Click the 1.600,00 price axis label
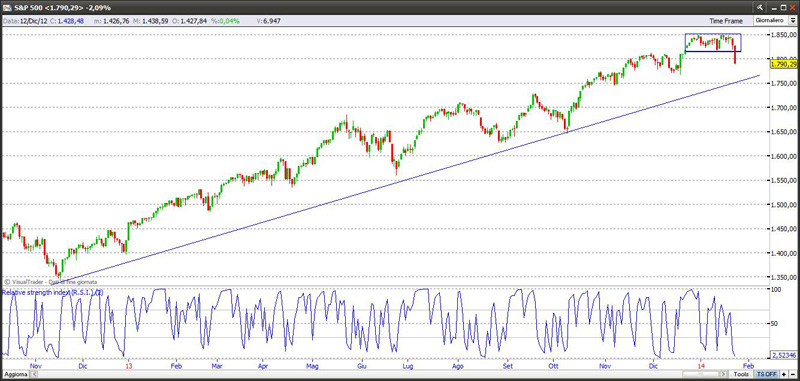This screenshot has width=800, height=381. coord(783,157)
